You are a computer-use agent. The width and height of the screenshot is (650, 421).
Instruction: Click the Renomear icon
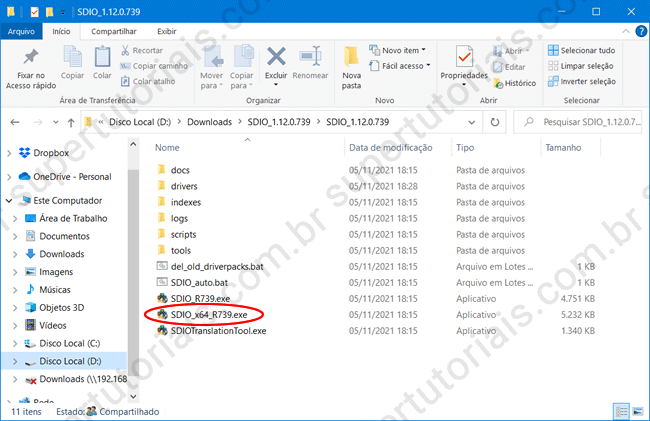[x=310, y=57]
